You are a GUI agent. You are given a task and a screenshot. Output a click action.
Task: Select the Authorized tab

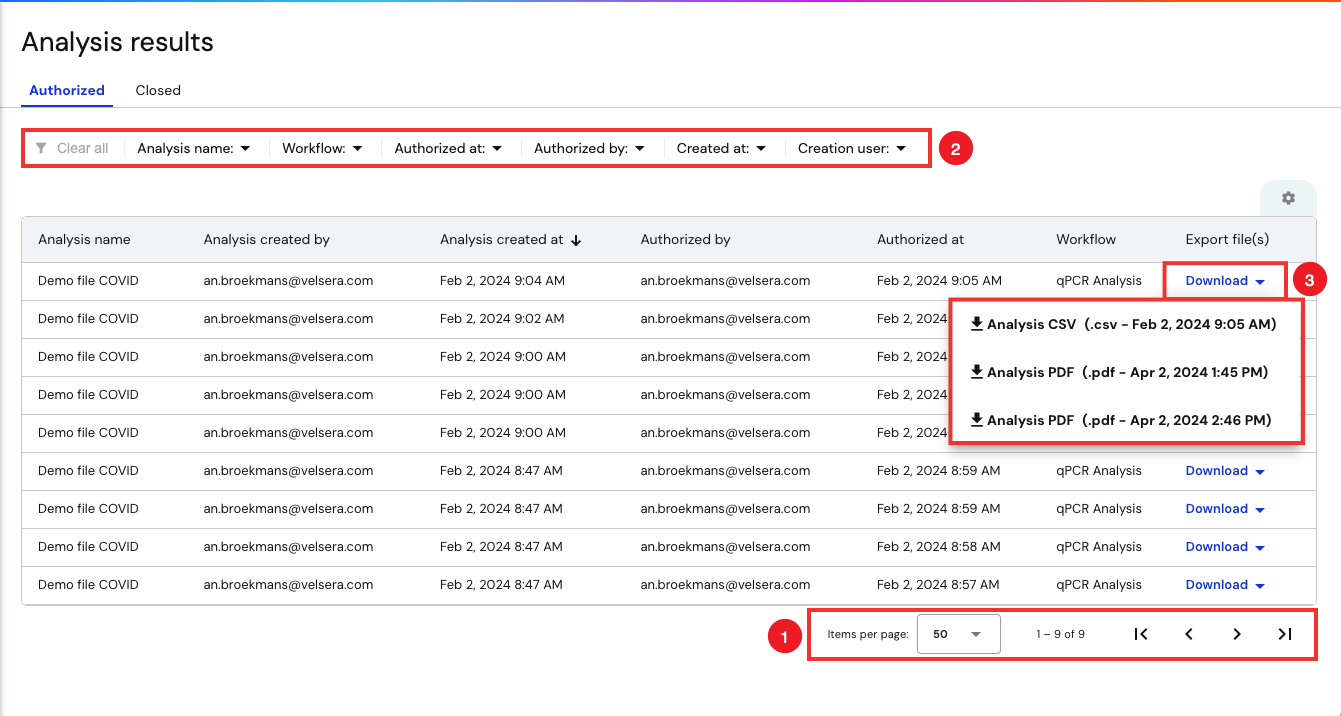point(67,90)
